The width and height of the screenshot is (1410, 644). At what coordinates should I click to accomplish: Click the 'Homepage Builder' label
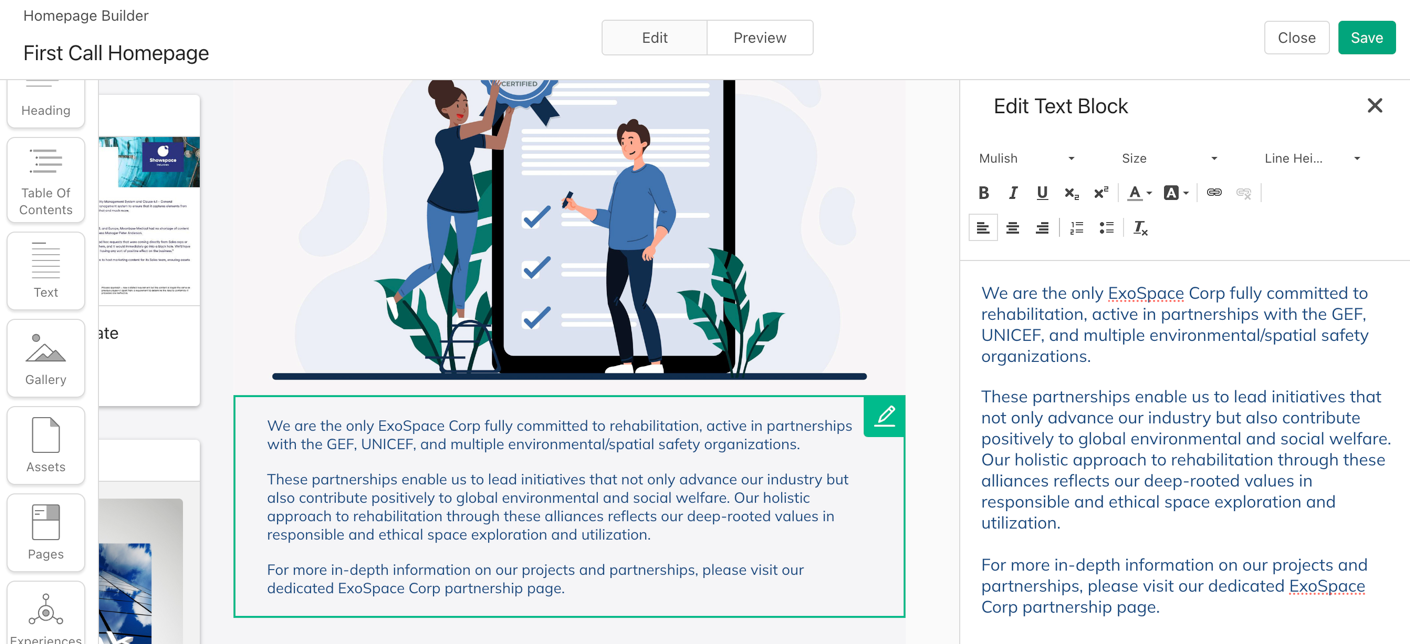86,16
